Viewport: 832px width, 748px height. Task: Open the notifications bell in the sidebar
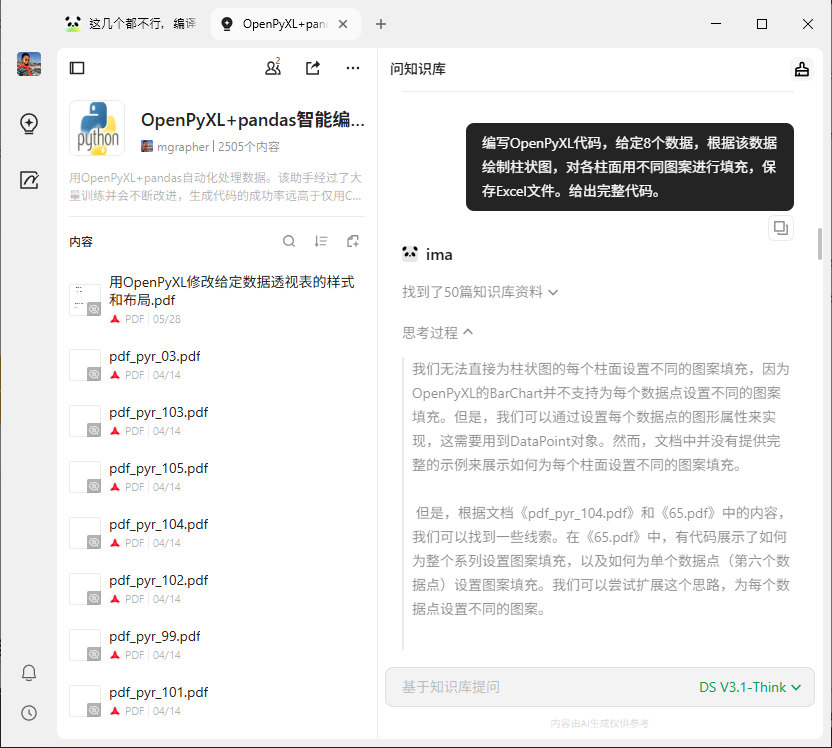coord(29,672)
